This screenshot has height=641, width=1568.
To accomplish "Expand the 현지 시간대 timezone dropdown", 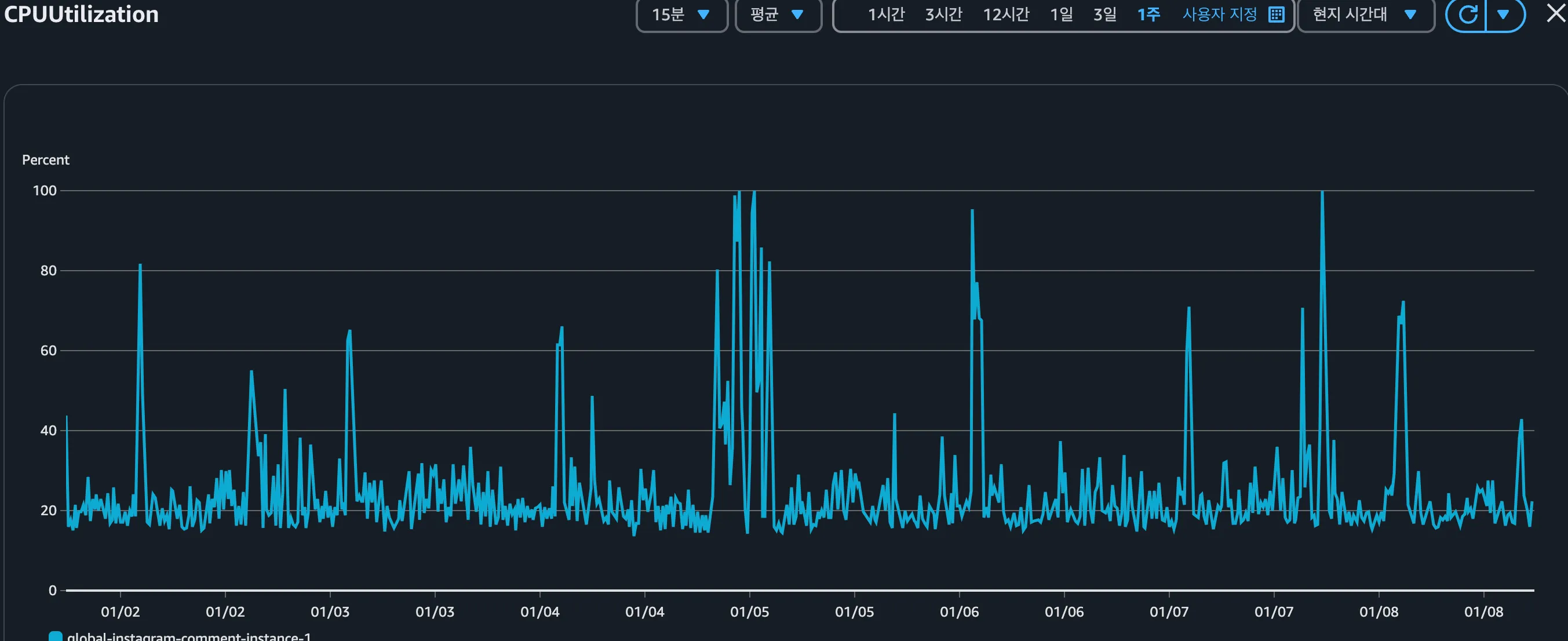I will point(1365,14).
